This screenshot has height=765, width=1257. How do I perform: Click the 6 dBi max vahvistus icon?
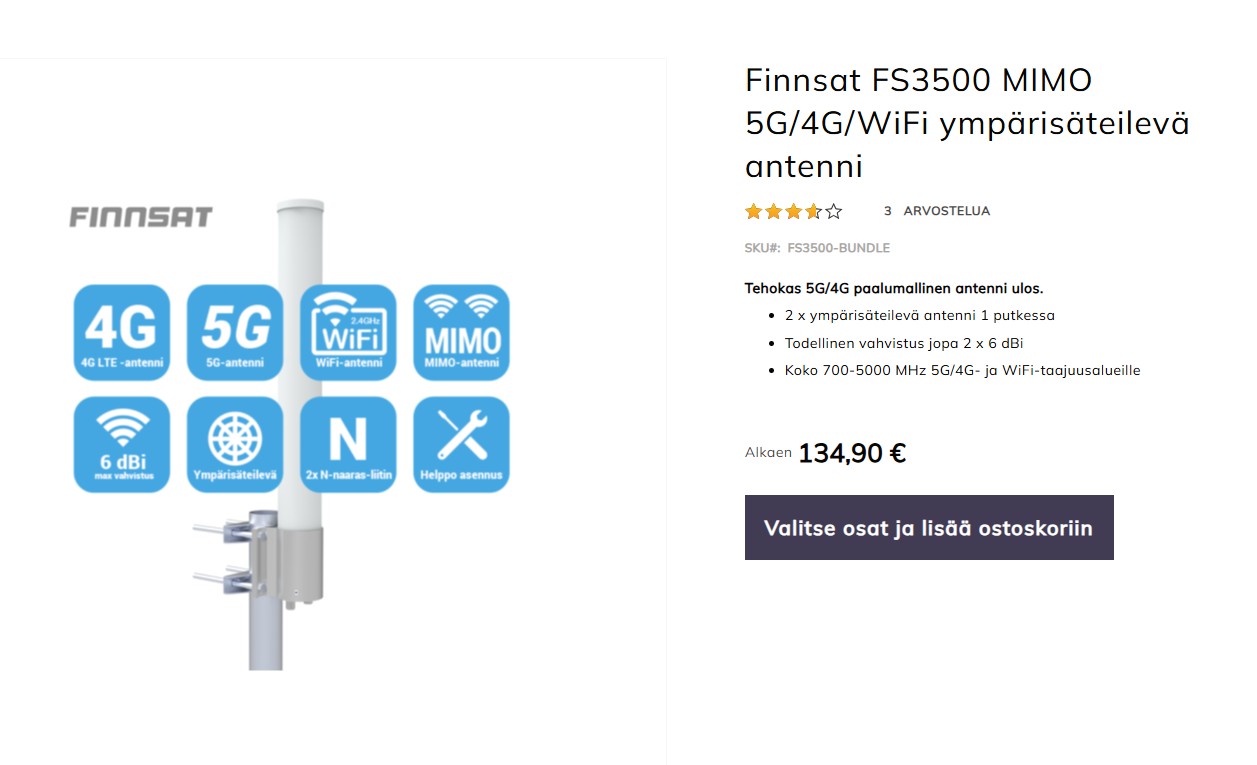coord(122,444)
